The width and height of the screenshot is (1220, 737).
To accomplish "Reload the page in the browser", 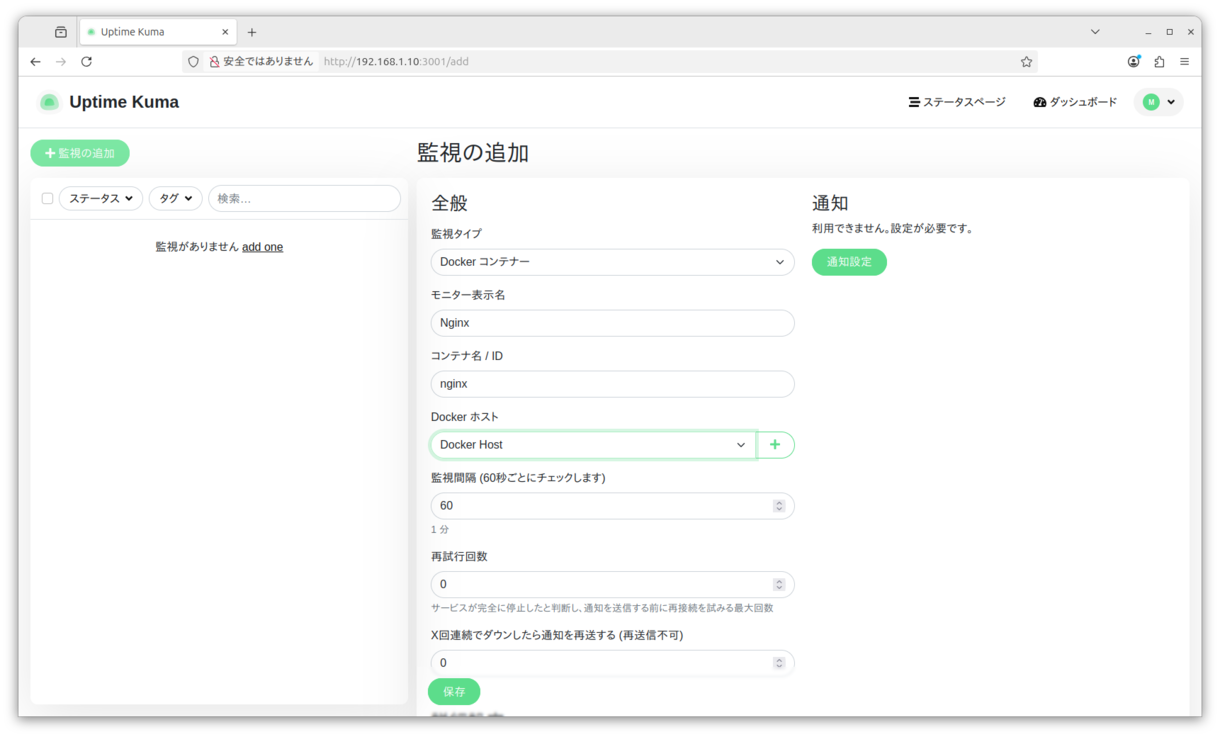I will pos(87,62).
